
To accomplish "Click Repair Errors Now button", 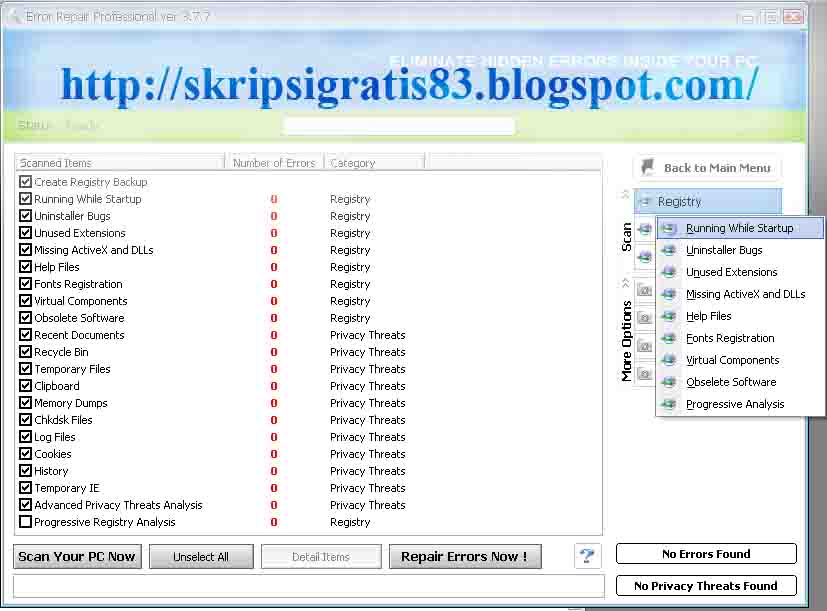I will pos(465,557).
